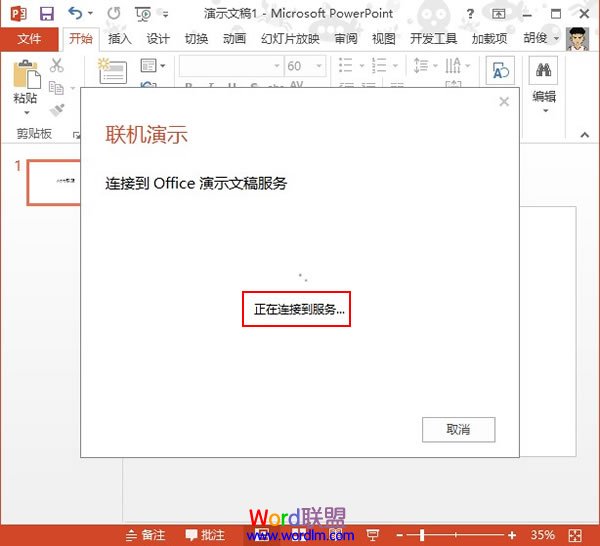Image resolution: width=600 pixels, height=546 pixels.
Task: Click the zoom in plus button
Action: tap(512, 535)
